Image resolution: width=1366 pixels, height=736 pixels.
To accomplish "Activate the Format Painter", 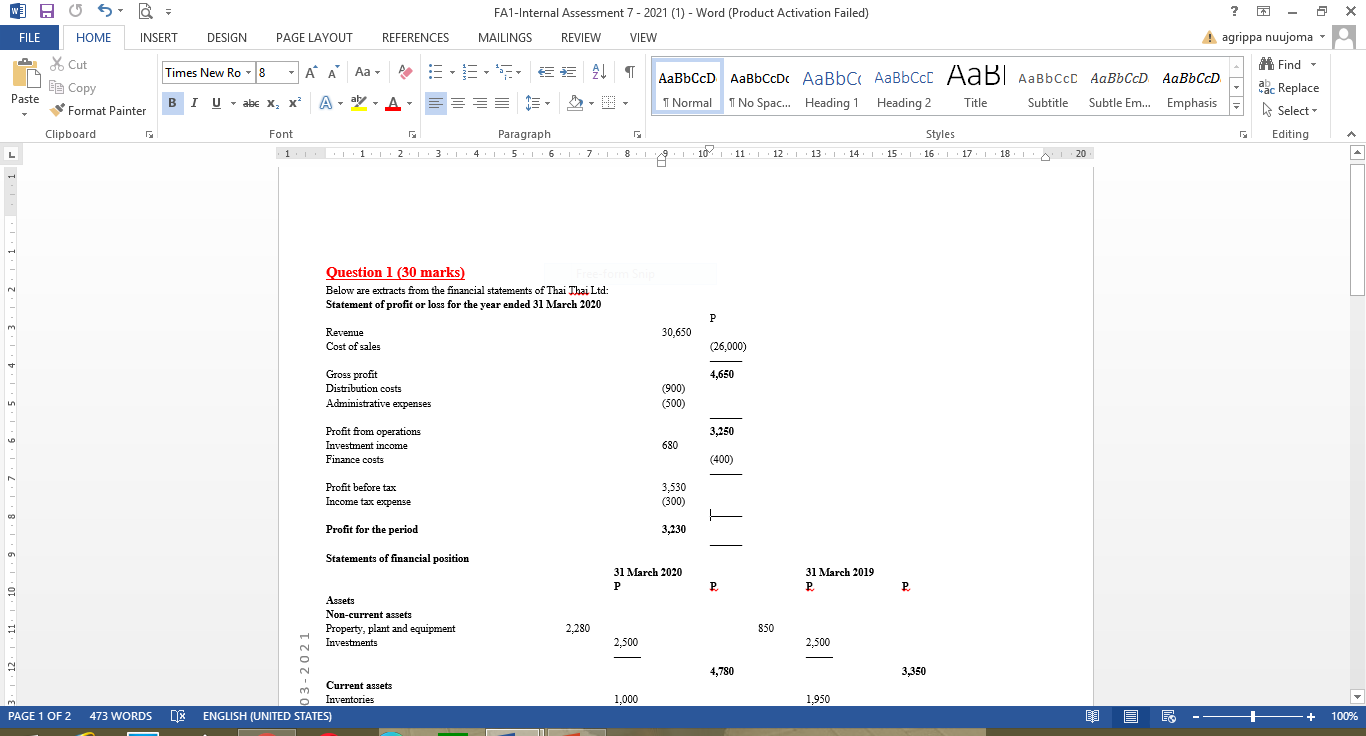I will 98,111.
